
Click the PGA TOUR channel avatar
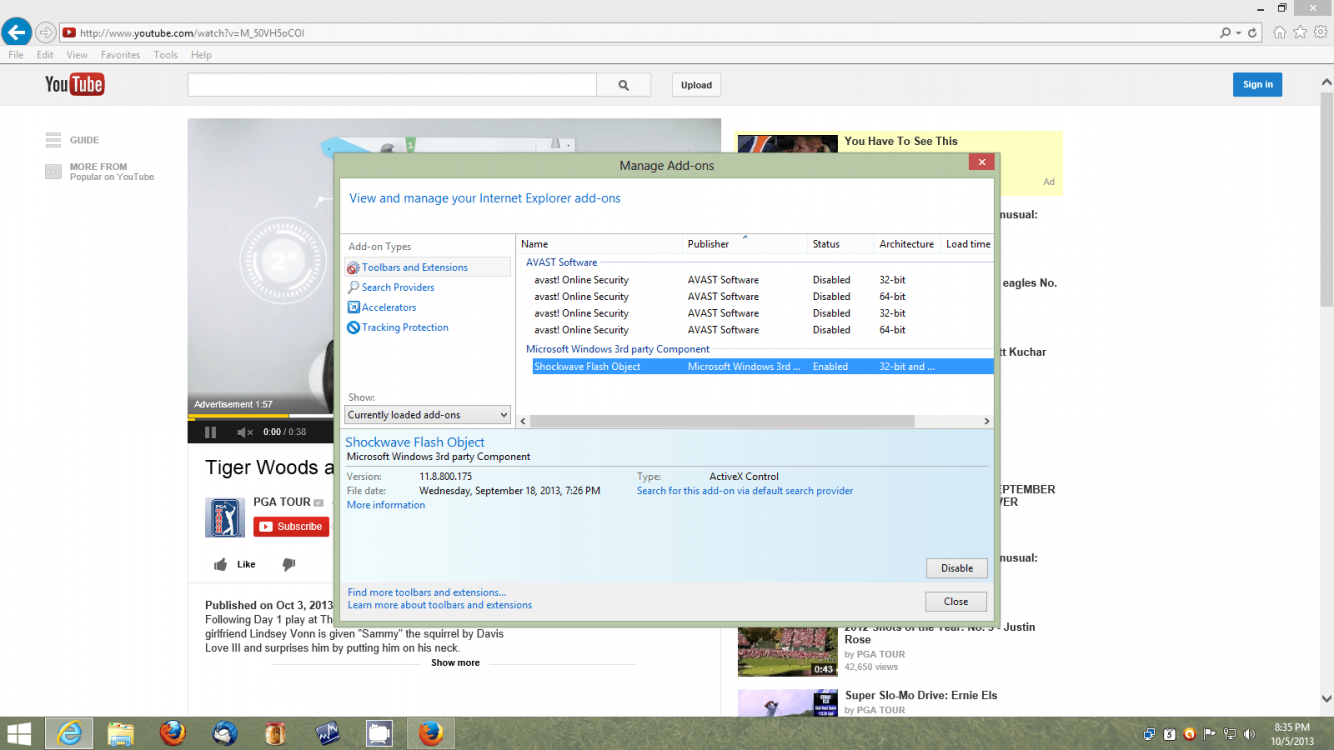(225, 518)
